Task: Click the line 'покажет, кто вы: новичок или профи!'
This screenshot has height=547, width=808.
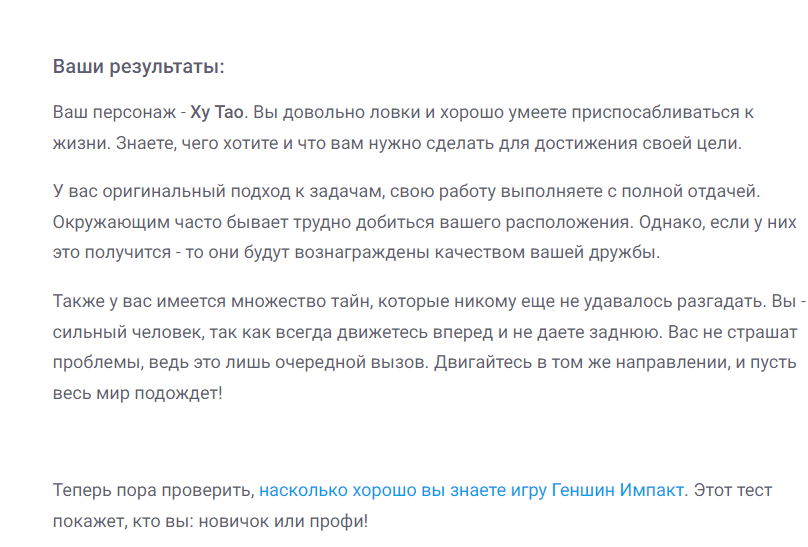Action: tap(210, 521)
